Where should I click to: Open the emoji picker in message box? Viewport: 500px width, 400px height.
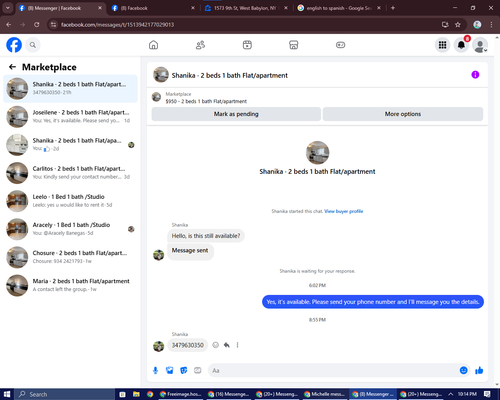[x=463, y=370]
